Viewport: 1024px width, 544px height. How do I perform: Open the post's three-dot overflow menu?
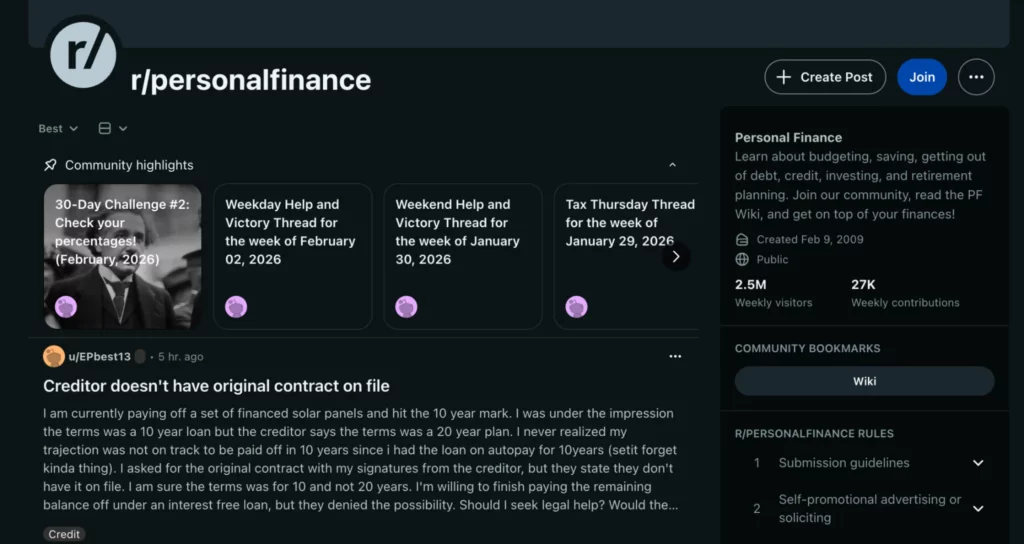[675, 356]
